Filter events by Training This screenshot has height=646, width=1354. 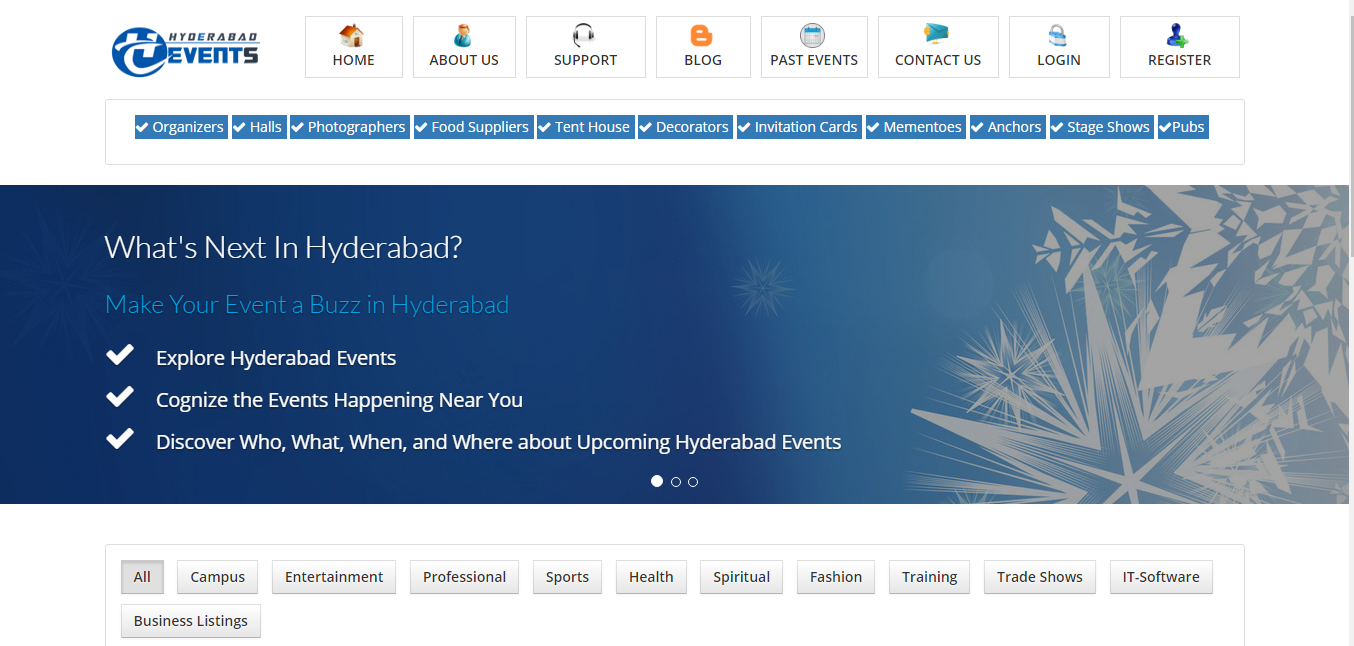930,577
